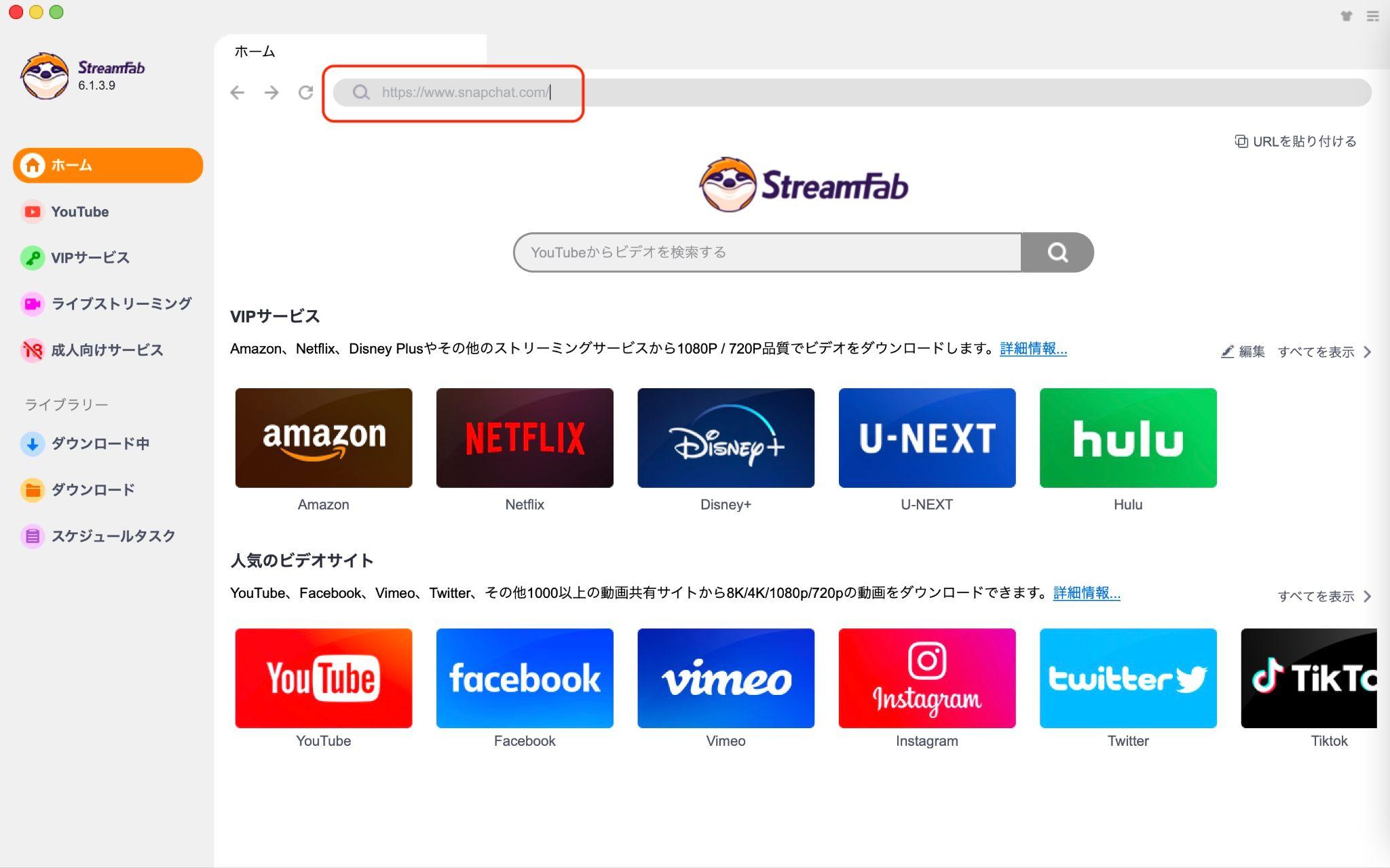Open the Netflix service tile
Screen dimensions: 1390x868
[525, 438]
